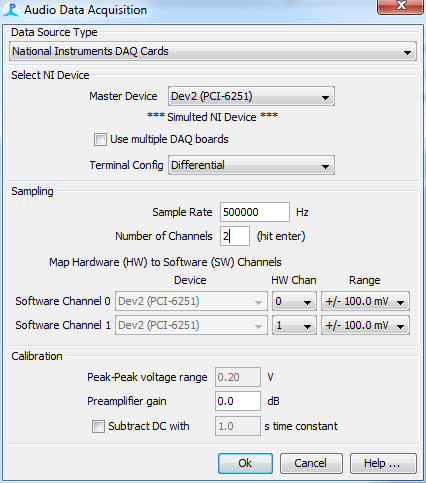The image size is (426, 483).
Task: Click the Cancel button
Action: coord(311,463)
